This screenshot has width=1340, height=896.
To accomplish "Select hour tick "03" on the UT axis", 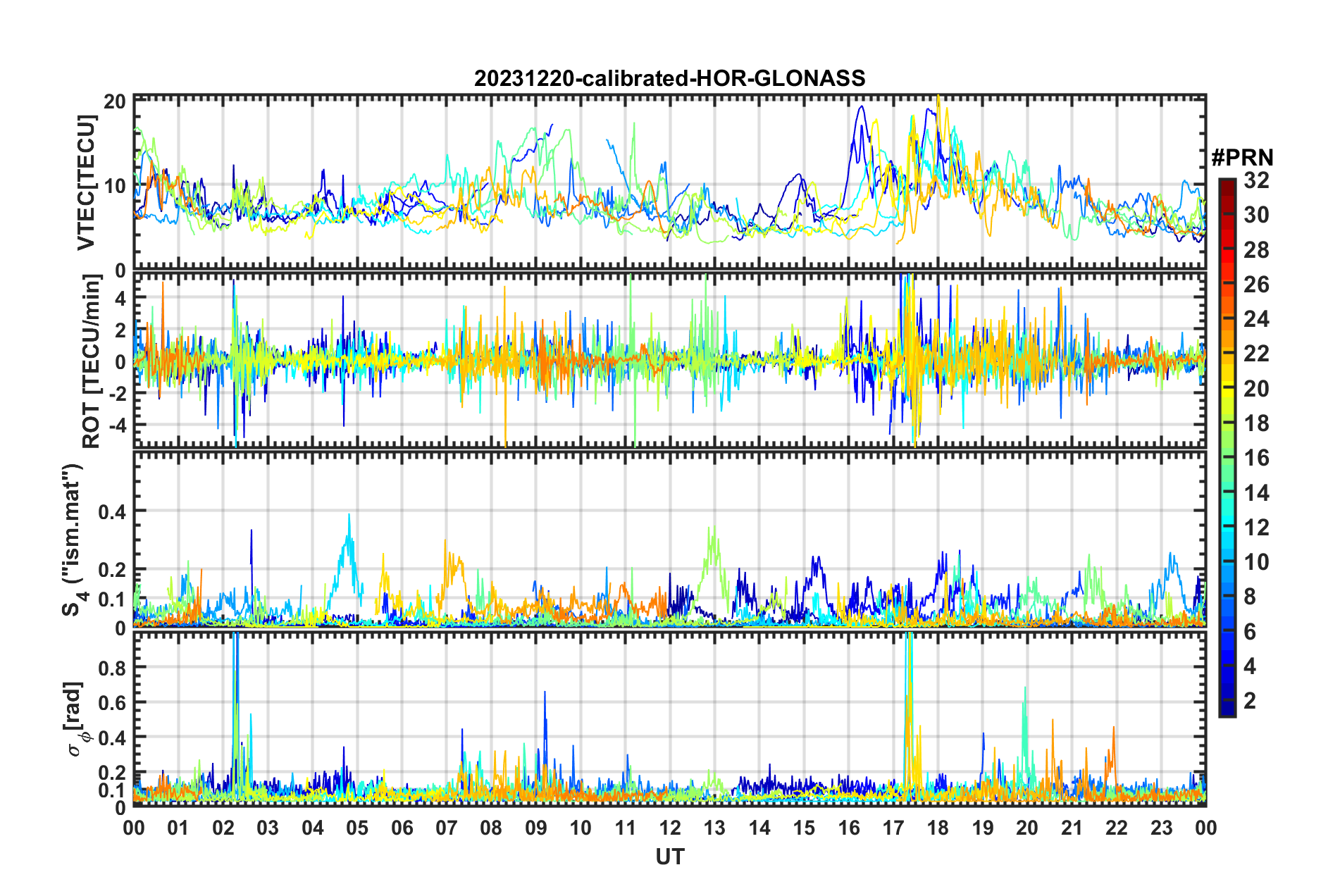I will 268,828.
